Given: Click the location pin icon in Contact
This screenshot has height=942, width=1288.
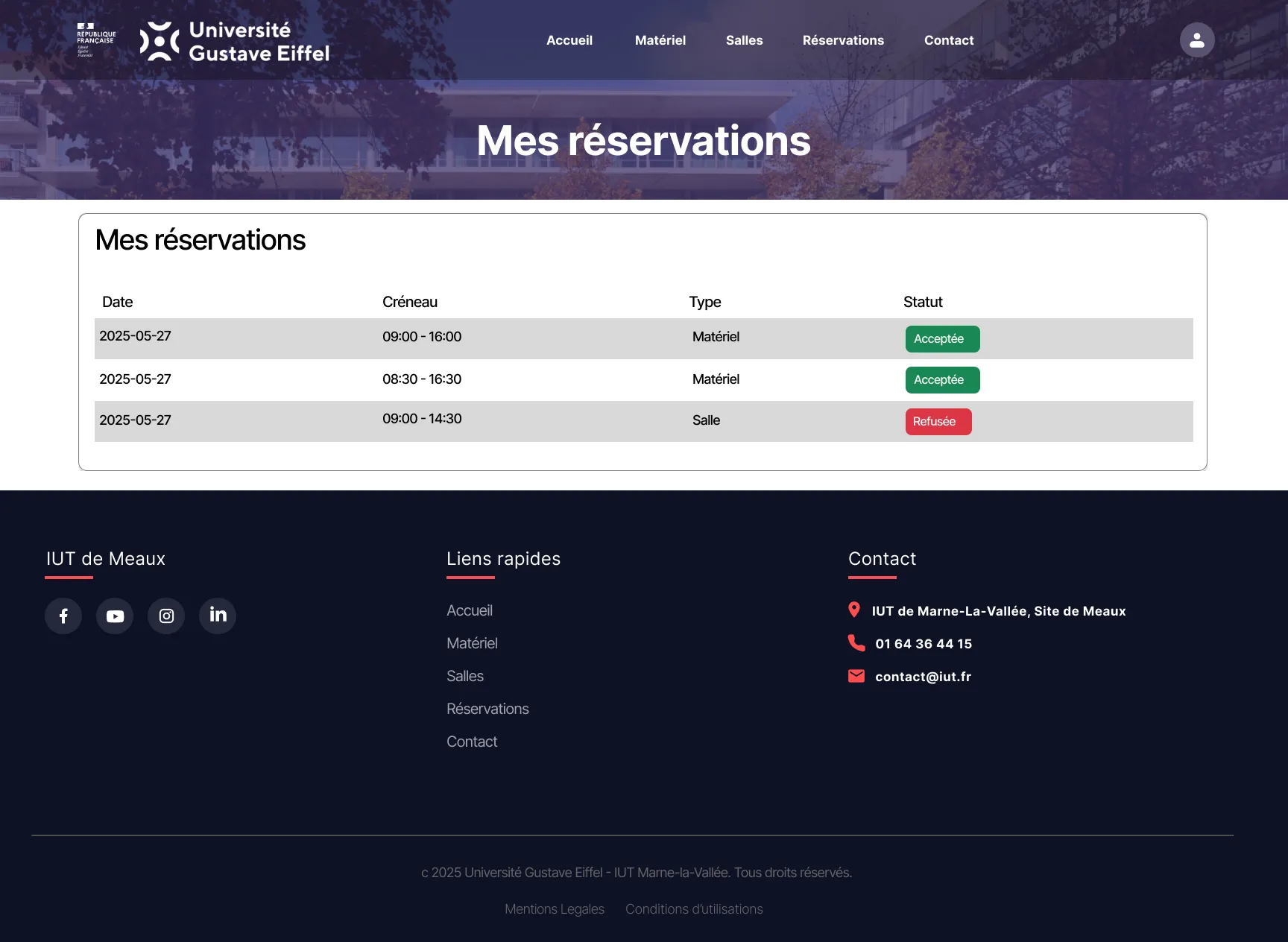Looking at the screenshot, I should pyautogui.click(x=854, y=610).
